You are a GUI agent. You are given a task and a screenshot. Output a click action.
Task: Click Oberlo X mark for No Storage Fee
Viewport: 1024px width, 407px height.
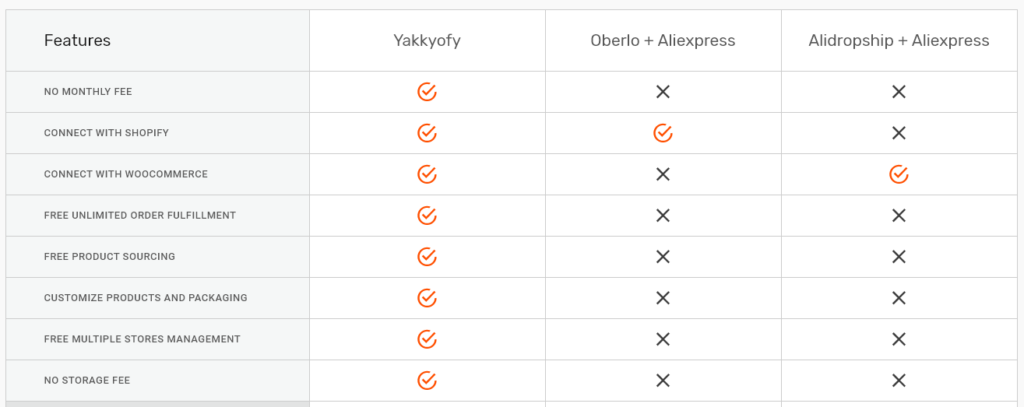point(663,380)
